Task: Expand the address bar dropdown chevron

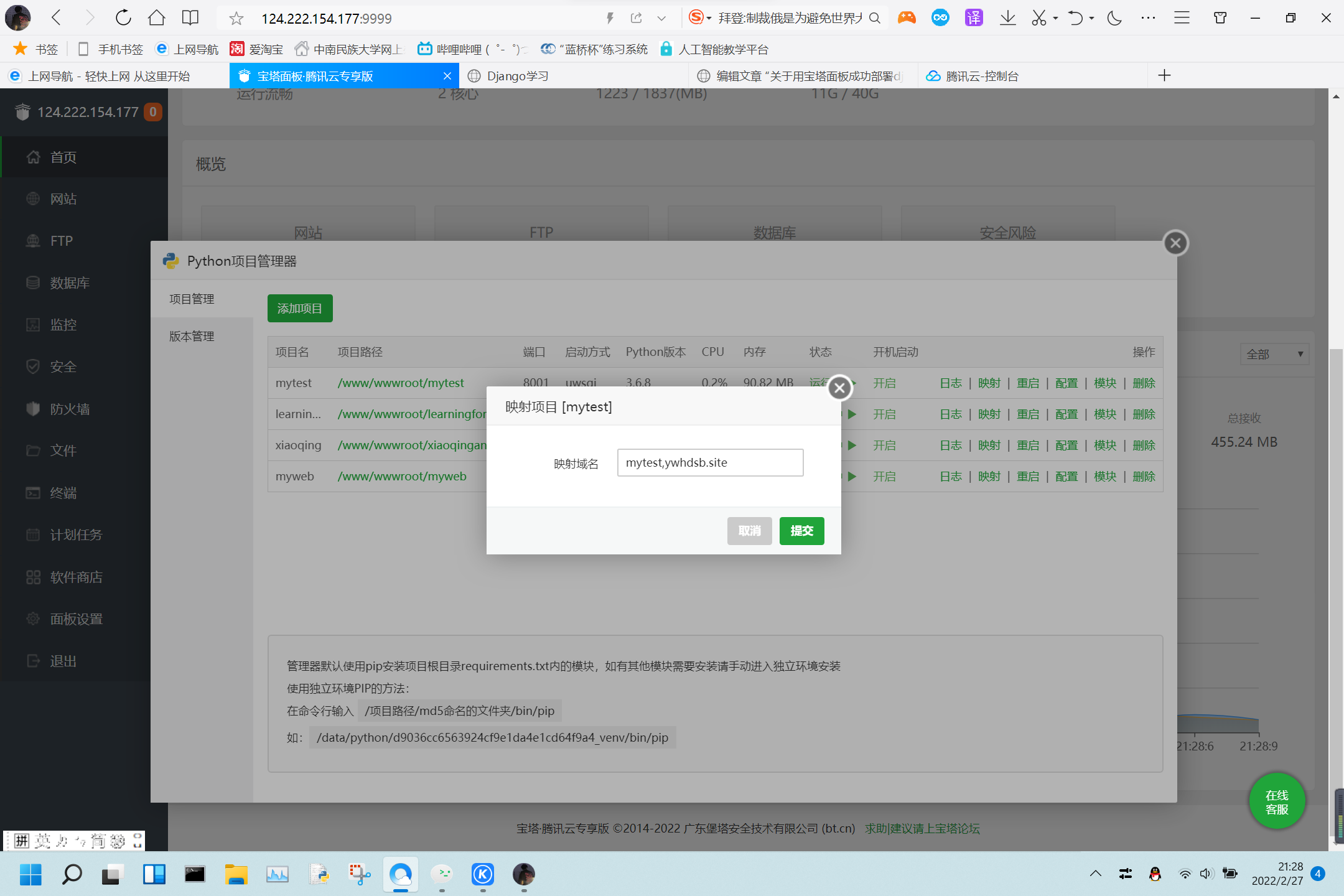Action: (x=661, y=19)
